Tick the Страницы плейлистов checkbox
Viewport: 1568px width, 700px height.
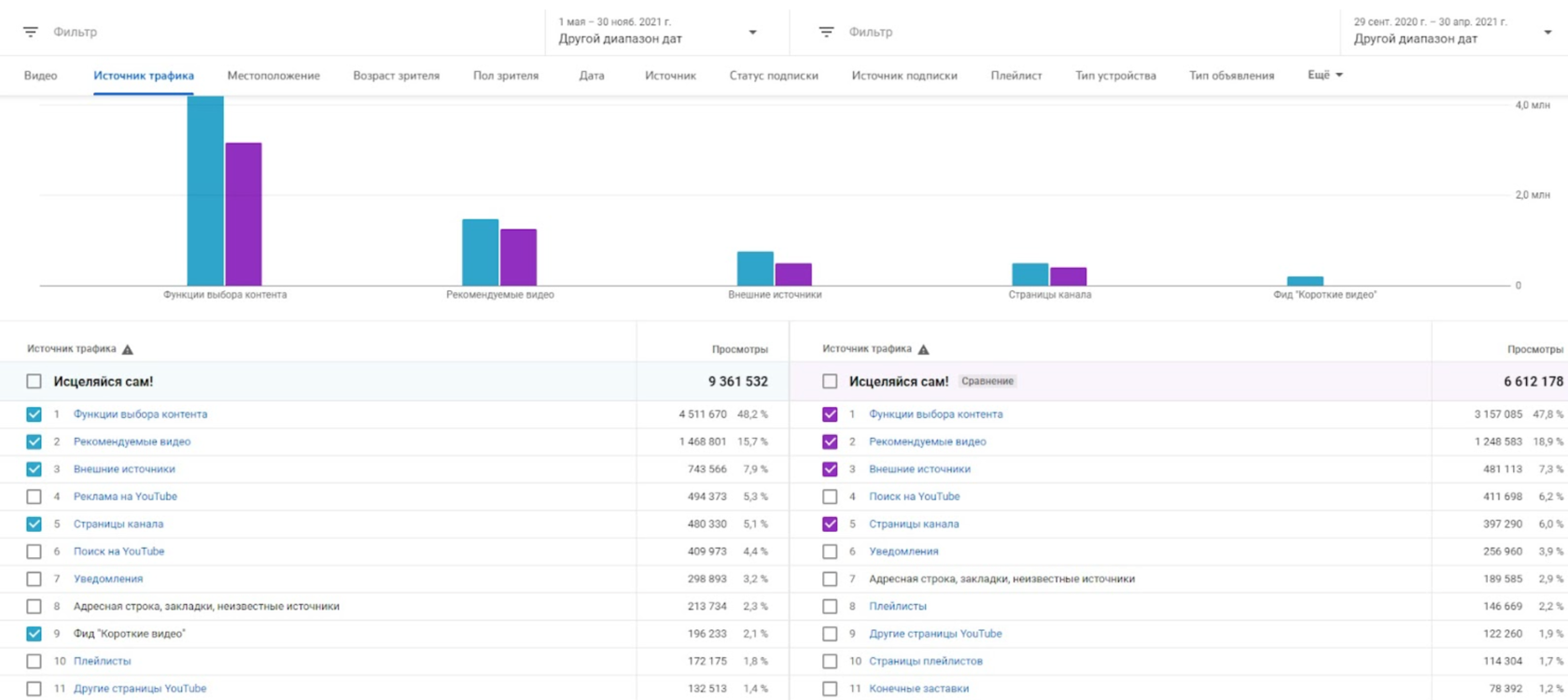(x=830, y=661)
